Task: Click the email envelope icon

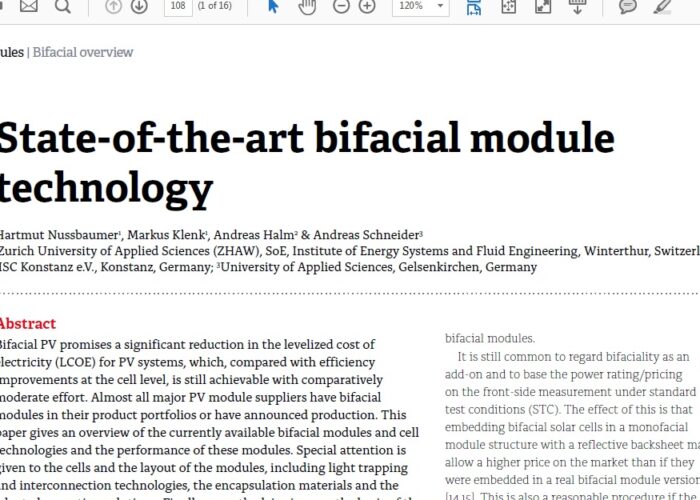Action: (x=29, y=6)
